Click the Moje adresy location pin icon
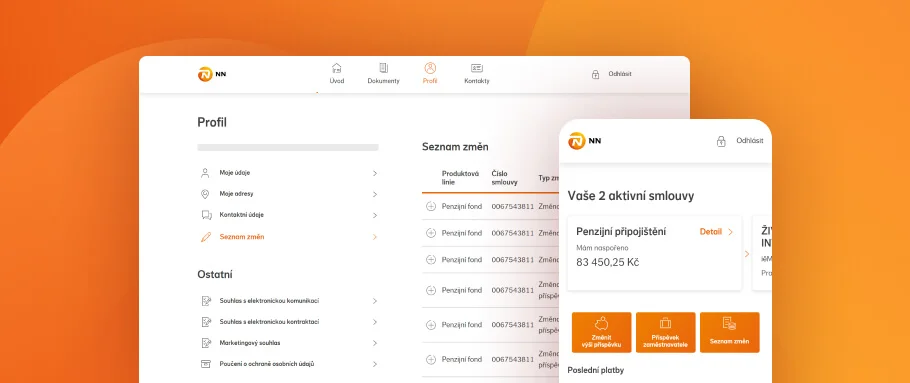Viewport: 910px width, 383px height. [x=205, y=194]
